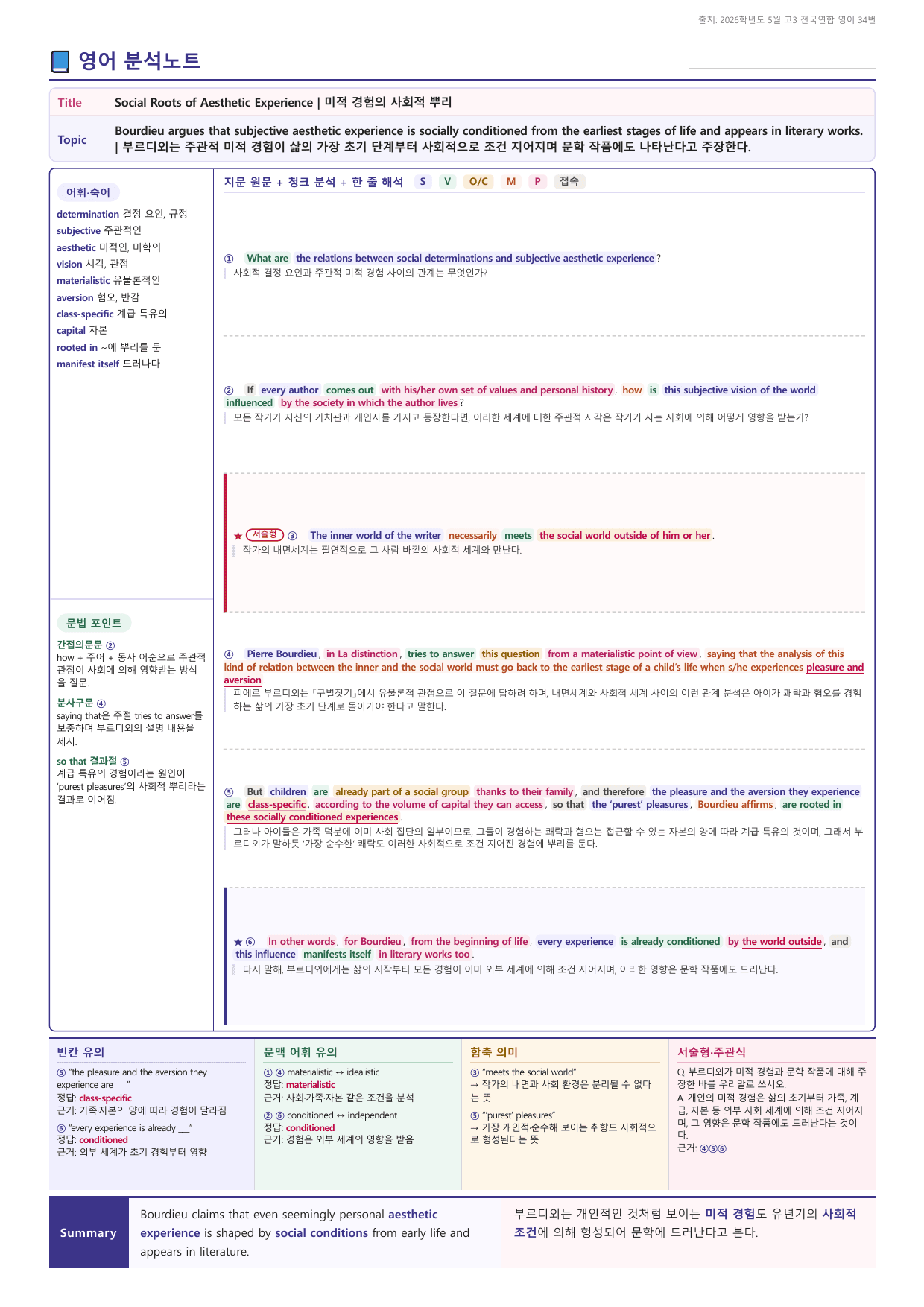This screenshot has width=924, height=1307.
Task: Click the blue book icon beside 영어 분석노트
Action: [x=60, y=61]
